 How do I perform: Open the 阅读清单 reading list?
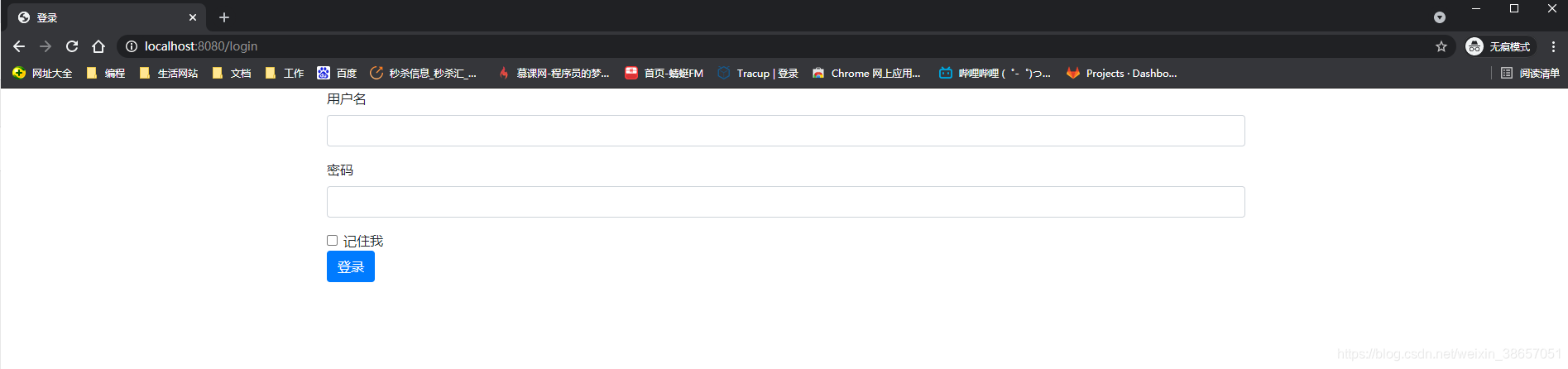[x=1530, y=73]
